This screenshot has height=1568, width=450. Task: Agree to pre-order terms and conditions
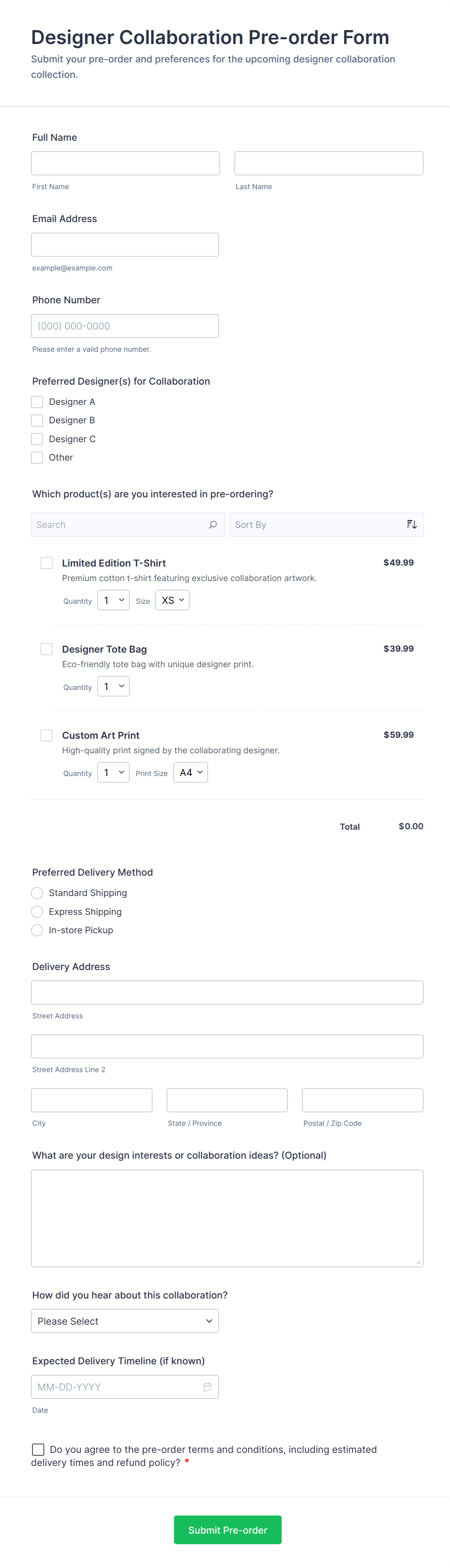(38, 1449)
